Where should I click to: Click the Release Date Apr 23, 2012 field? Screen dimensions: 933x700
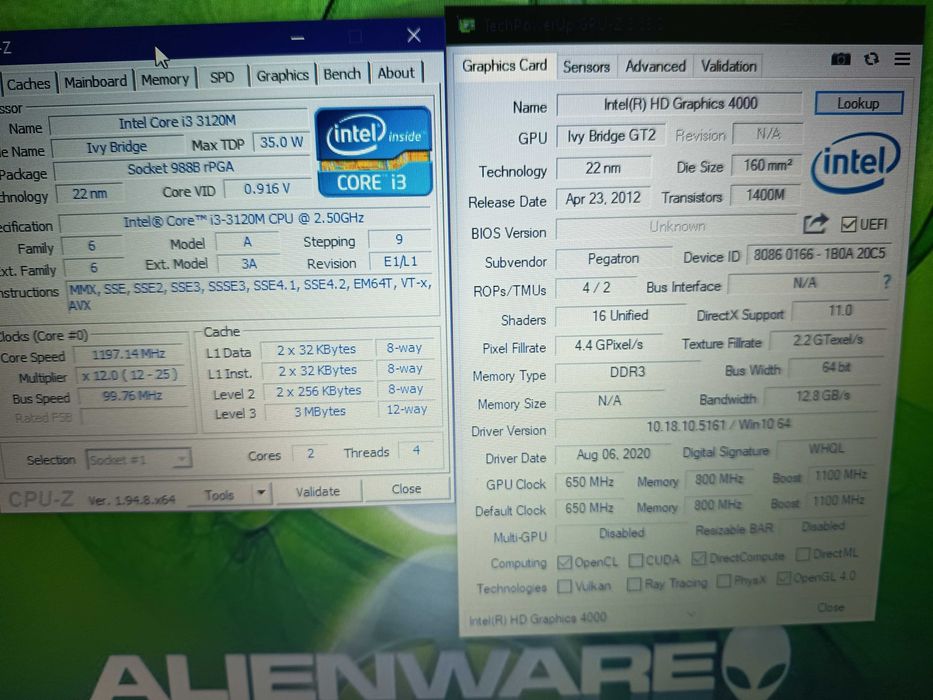(x=602, y=198)
